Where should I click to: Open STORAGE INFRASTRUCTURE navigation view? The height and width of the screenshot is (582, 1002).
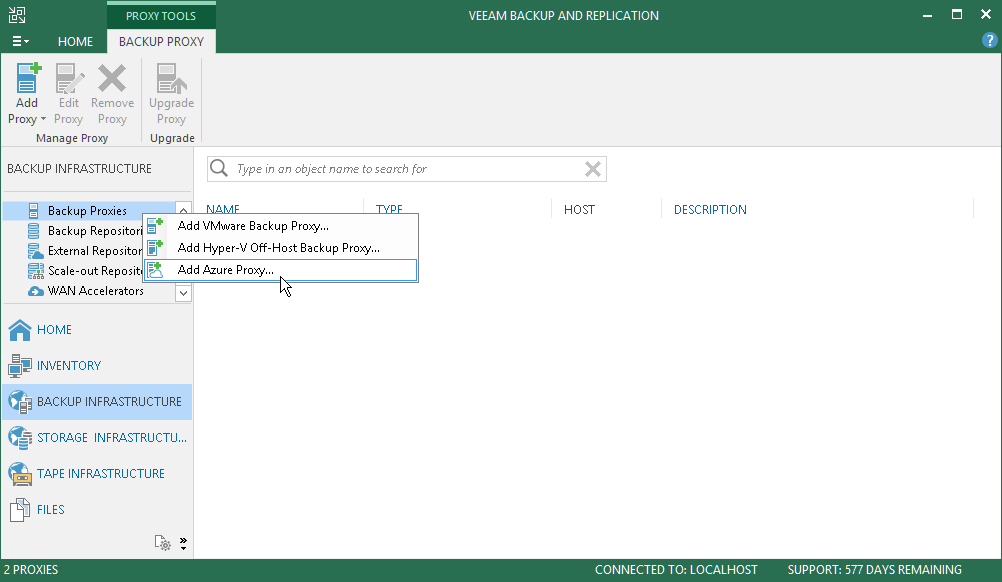(97, 438)
